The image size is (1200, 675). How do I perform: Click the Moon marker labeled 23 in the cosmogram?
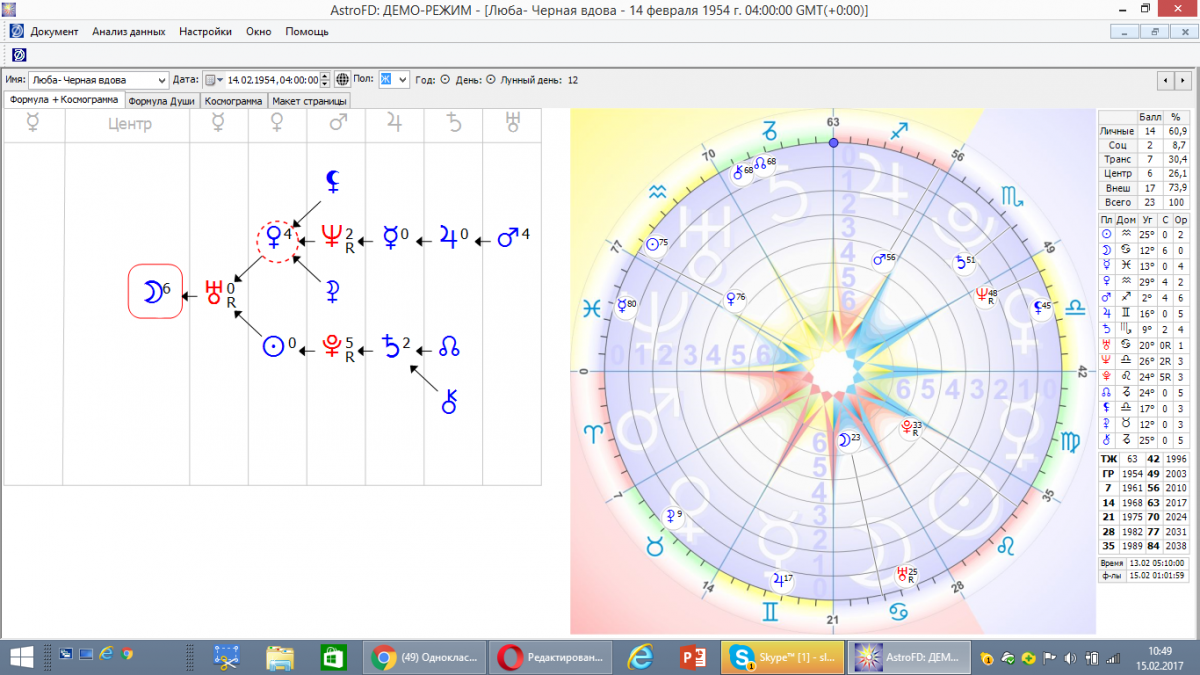(847, 438)
